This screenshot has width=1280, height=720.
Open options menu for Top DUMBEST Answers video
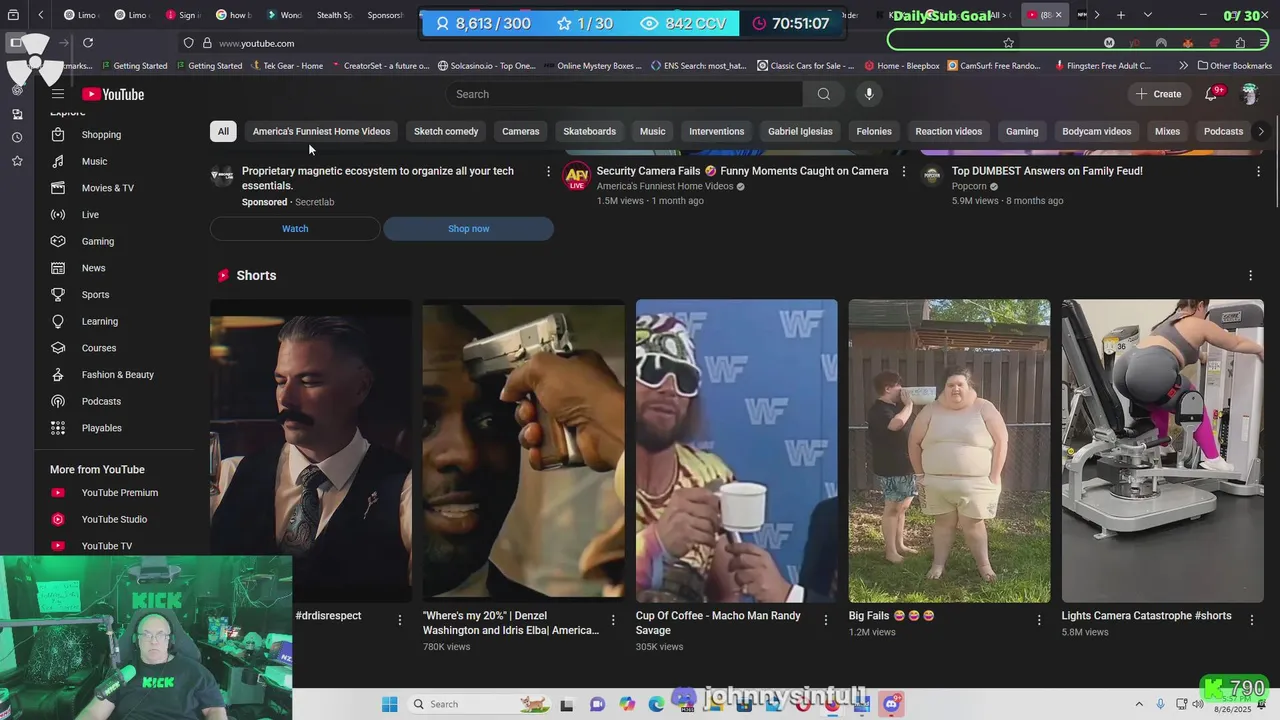[1258, 172]
